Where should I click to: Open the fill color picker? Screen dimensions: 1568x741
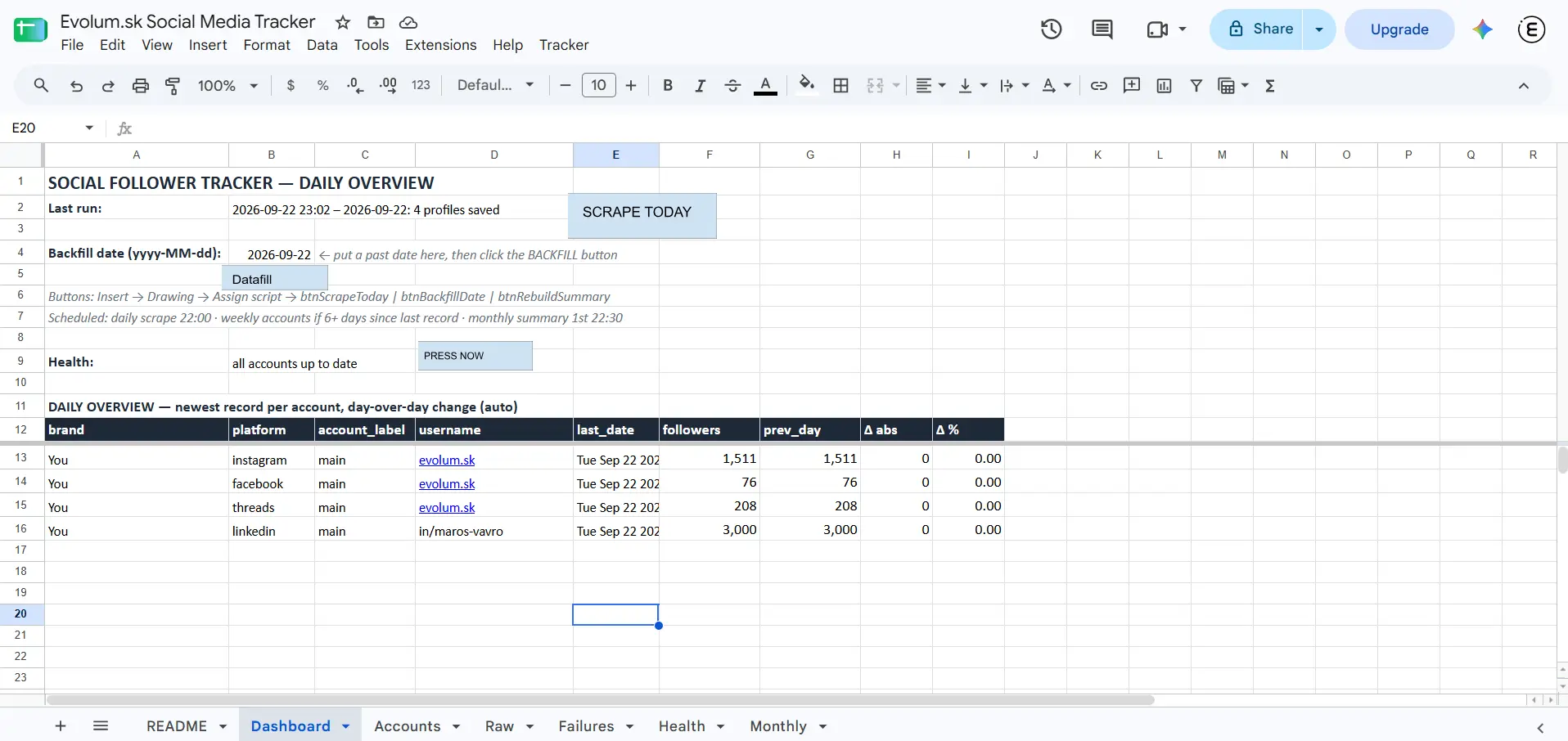pyautogui.click(x=807, y=85)
